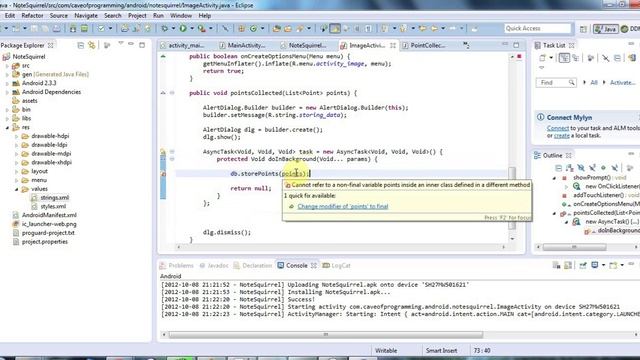Click Pin Console icon in Console toolbar
Screen dimensions: 640x360
(x=583, y=266)
